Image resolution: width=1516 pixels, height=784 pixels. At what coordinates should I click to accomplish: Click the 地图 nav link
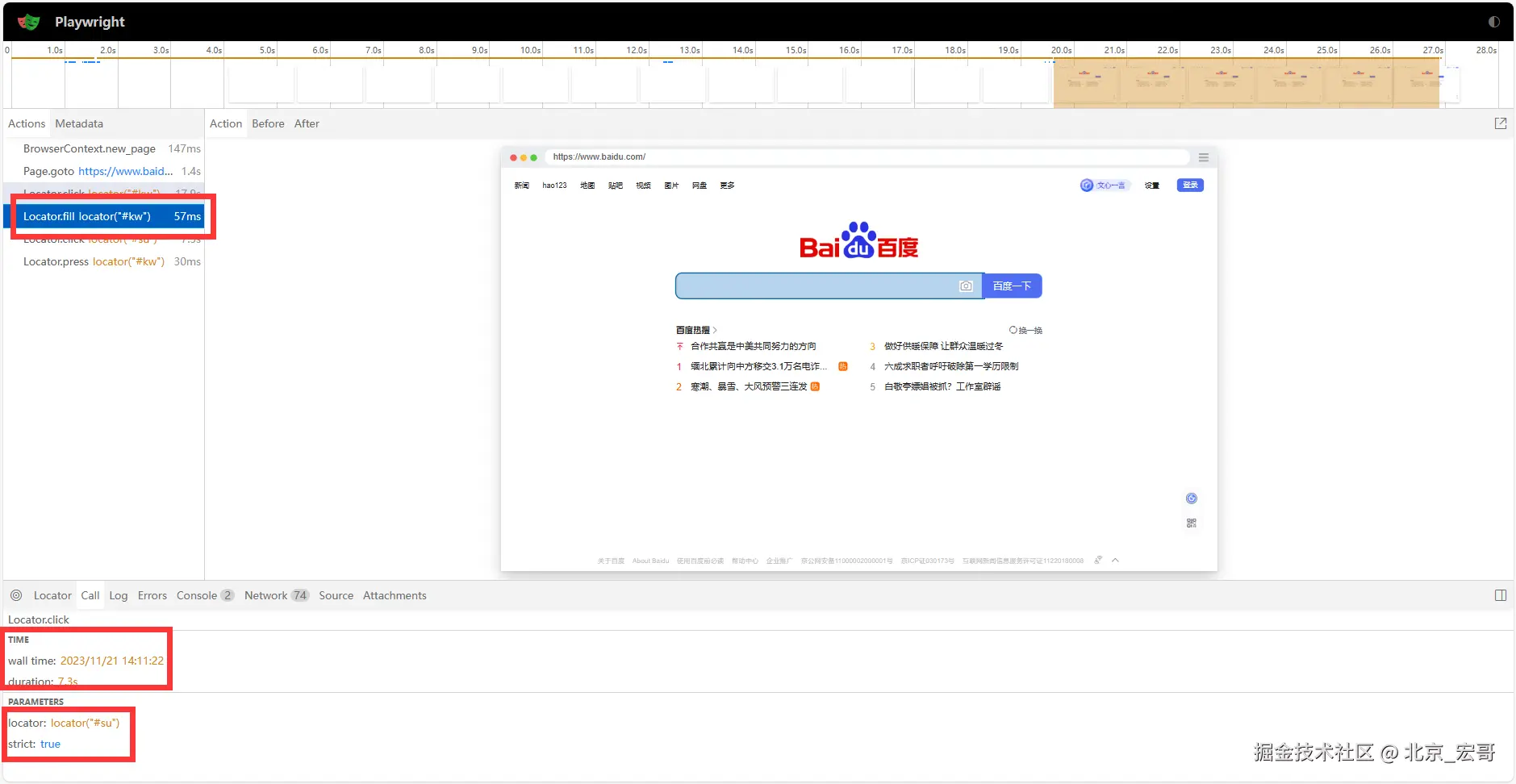(587, 186)
